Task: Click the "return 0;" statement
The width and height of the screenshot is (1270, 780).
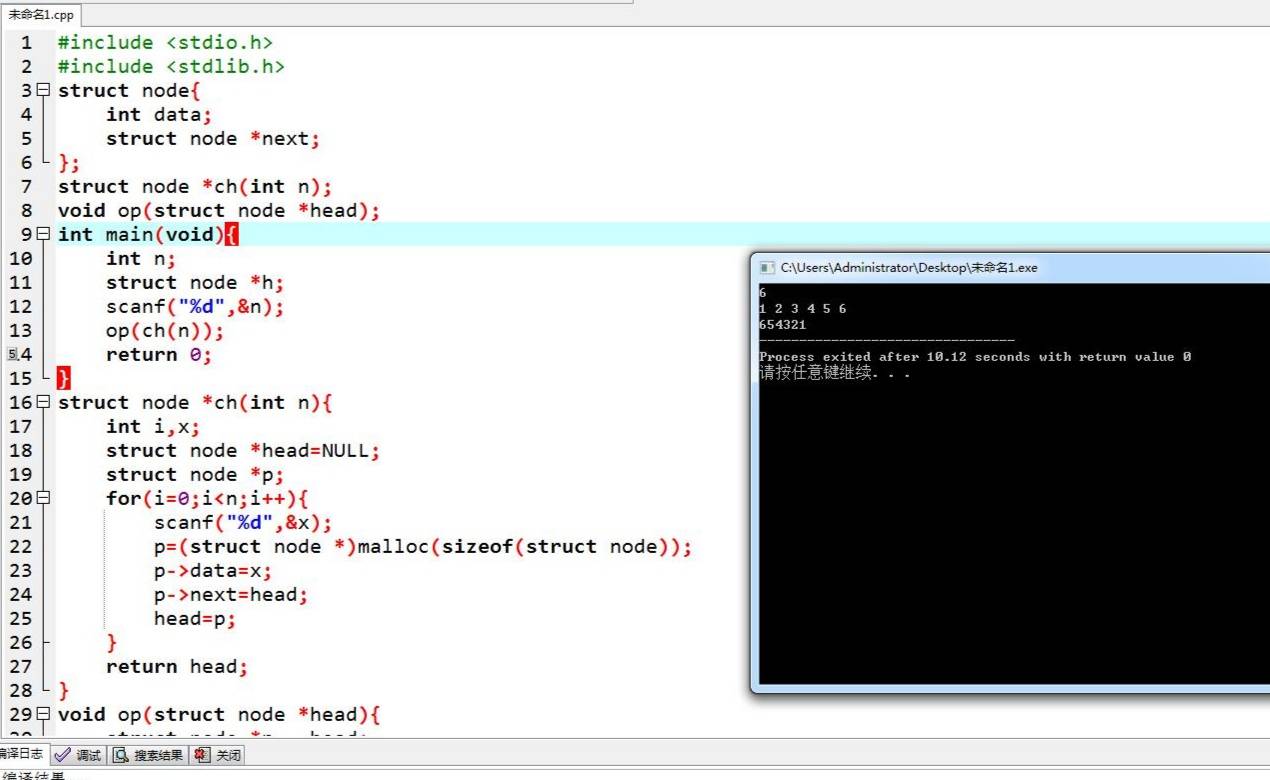Action: point(159,354)
